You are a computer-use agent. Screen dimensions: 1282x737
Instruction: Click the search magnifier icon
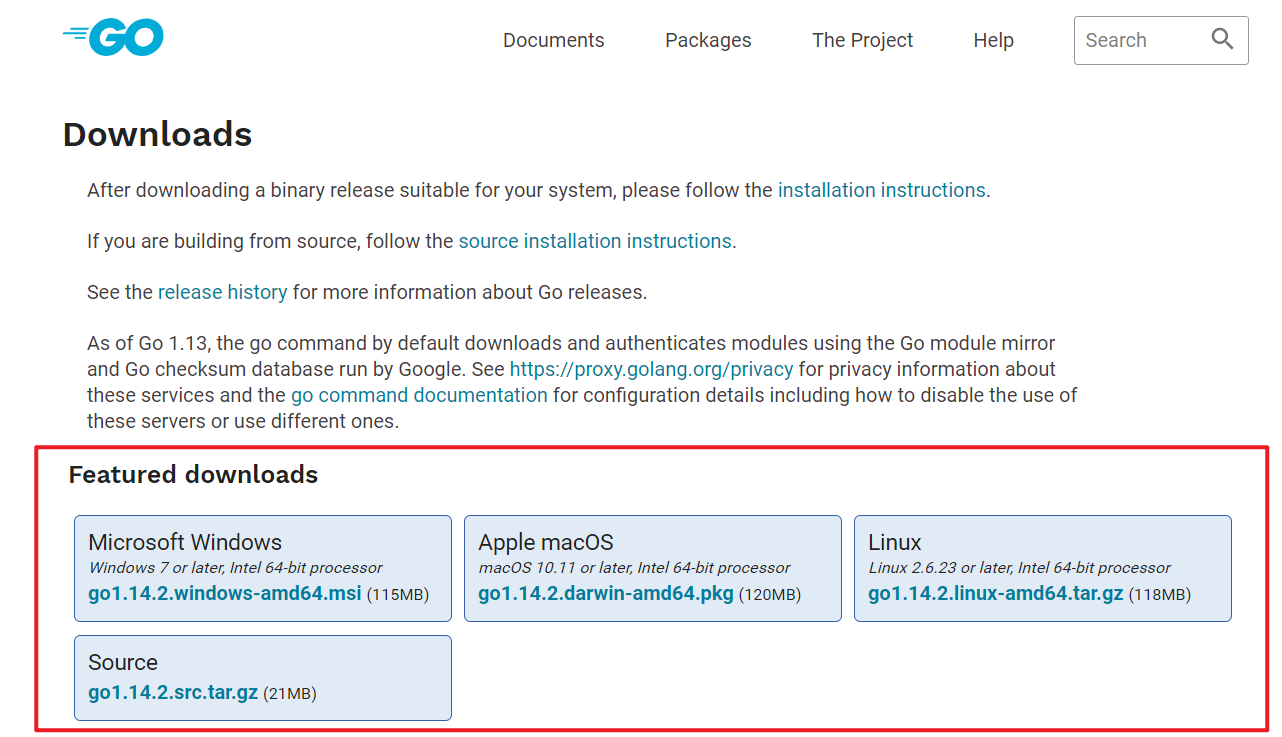pyautogui.click(x=1222, y=39)
